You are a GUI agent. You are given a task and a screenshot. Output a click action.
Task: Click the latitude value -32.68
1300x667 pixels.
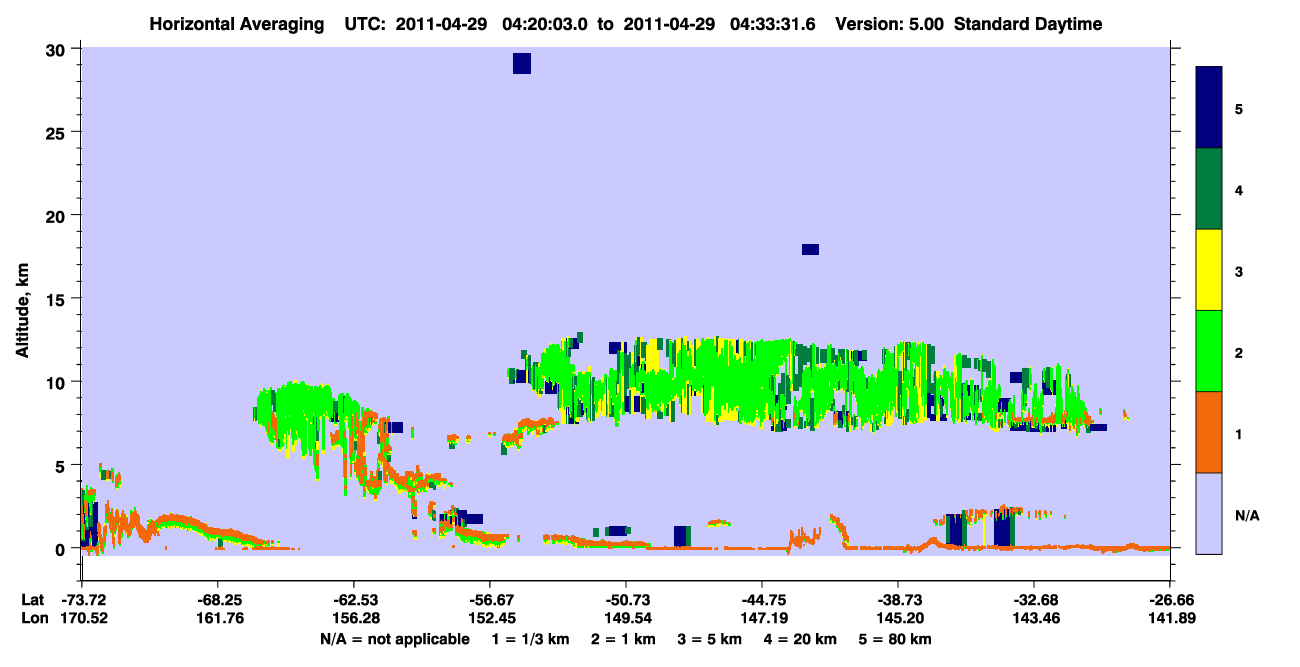coord(1033,600)
